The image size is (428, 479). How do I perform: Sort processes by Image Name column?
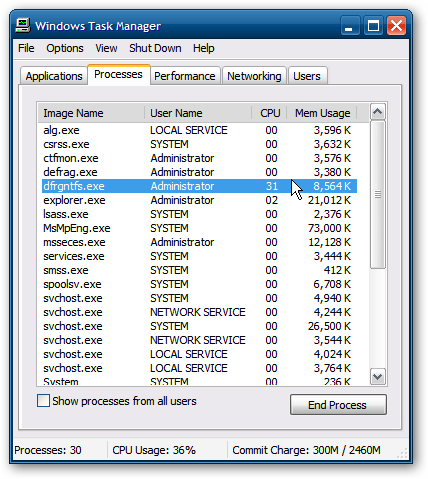coord(91,113)
